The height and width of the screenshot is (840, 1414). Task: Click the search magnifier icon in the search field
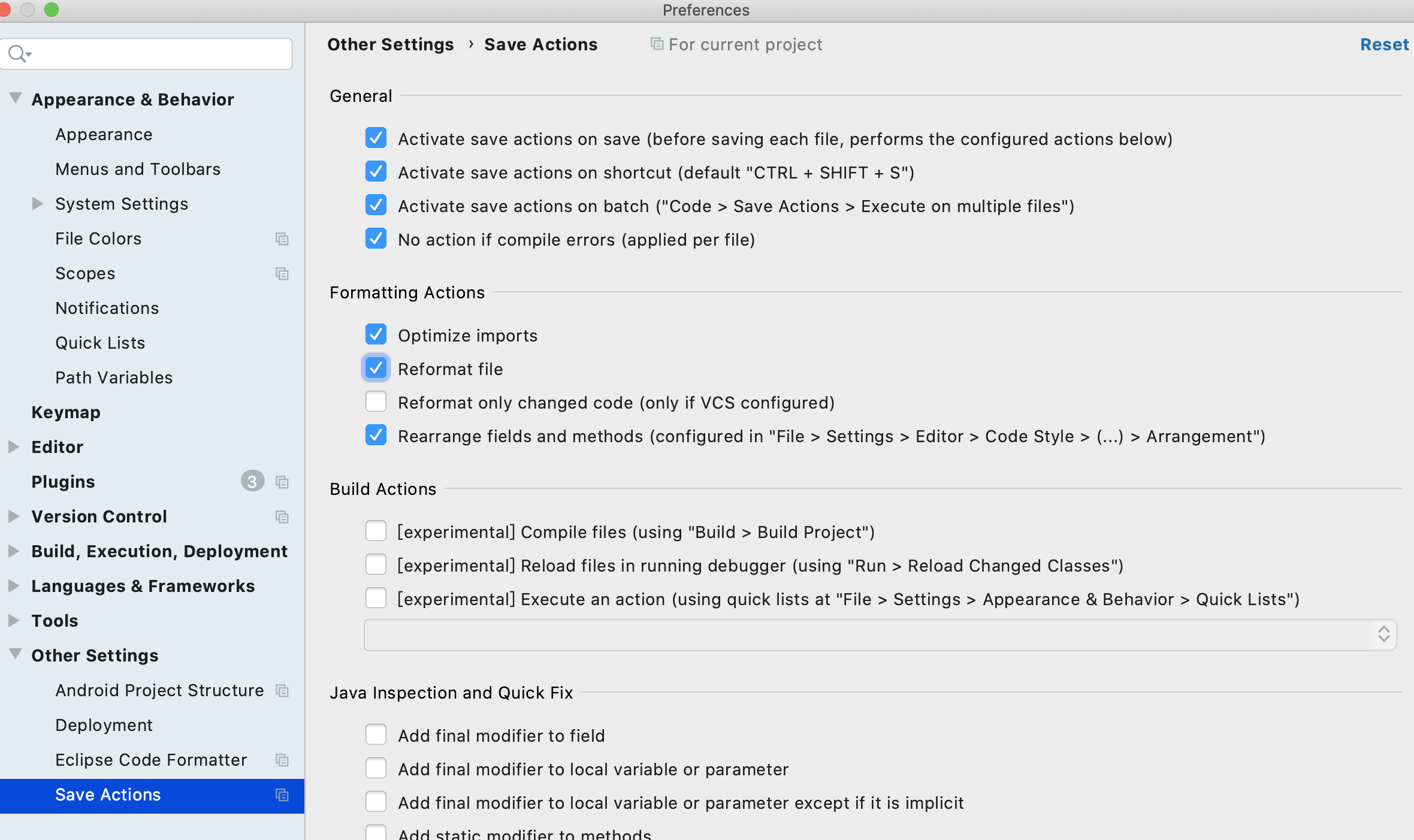pos(18,54)
